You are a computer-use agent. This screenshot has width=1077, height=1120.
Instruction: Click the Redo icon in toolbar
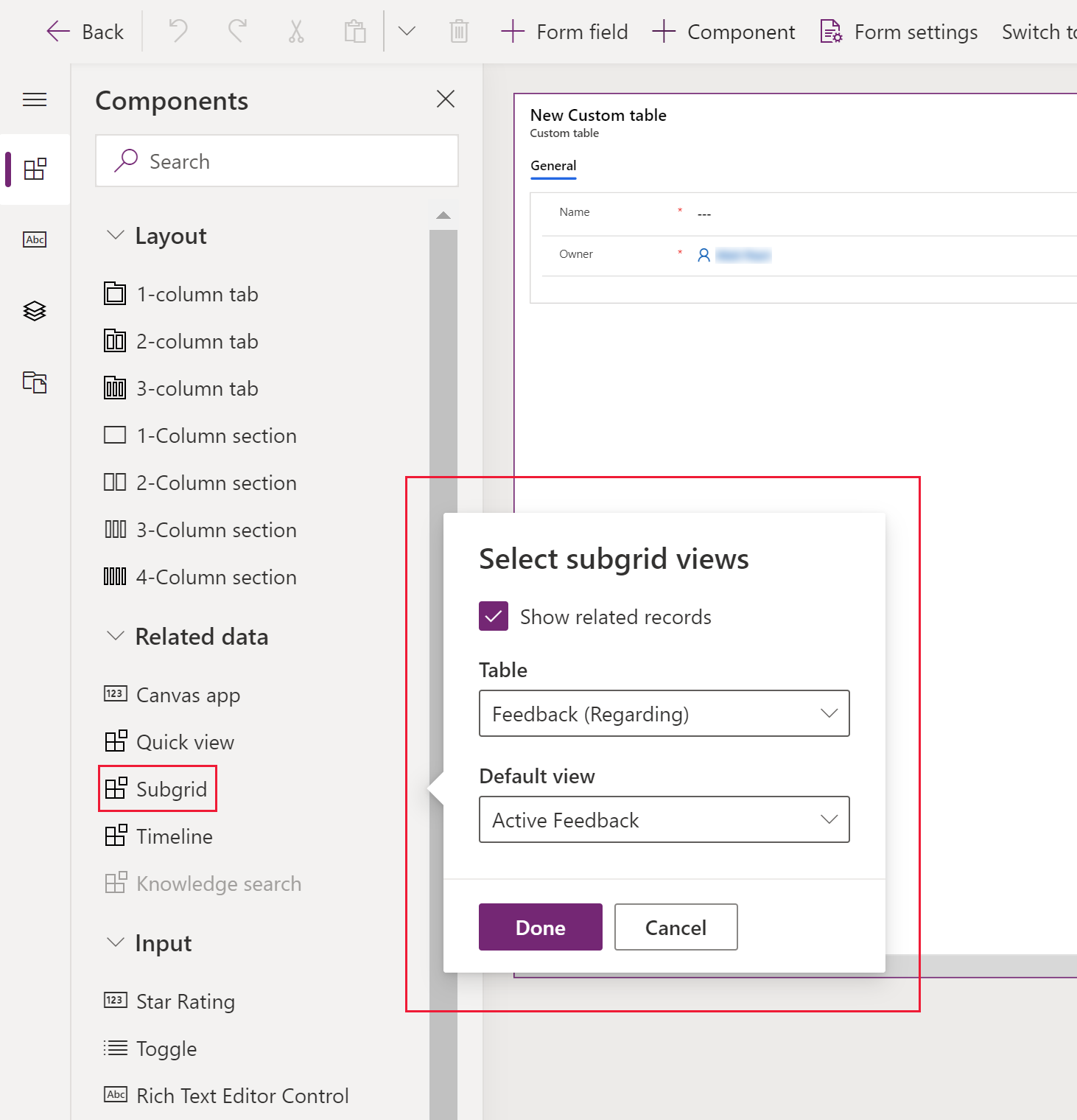[x=236, y=31]
